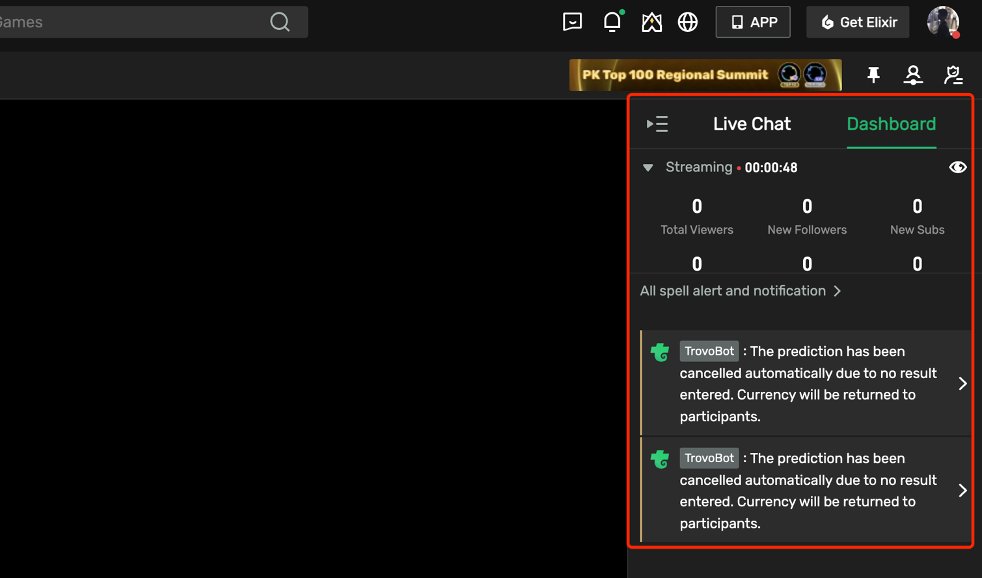The width and height of the screenshot is (982, 578).
Task: Open All spell alert and notification
Action: (x=740, y=291)
